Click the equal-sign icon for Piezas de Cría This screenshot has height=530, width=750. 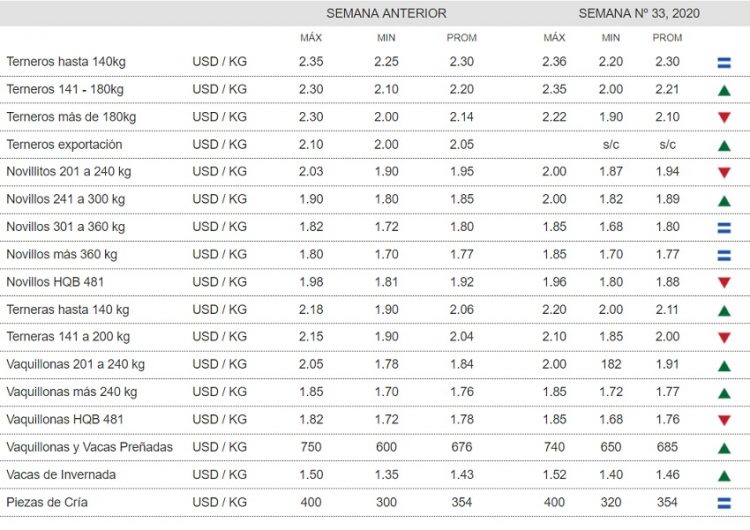point(722,502)
